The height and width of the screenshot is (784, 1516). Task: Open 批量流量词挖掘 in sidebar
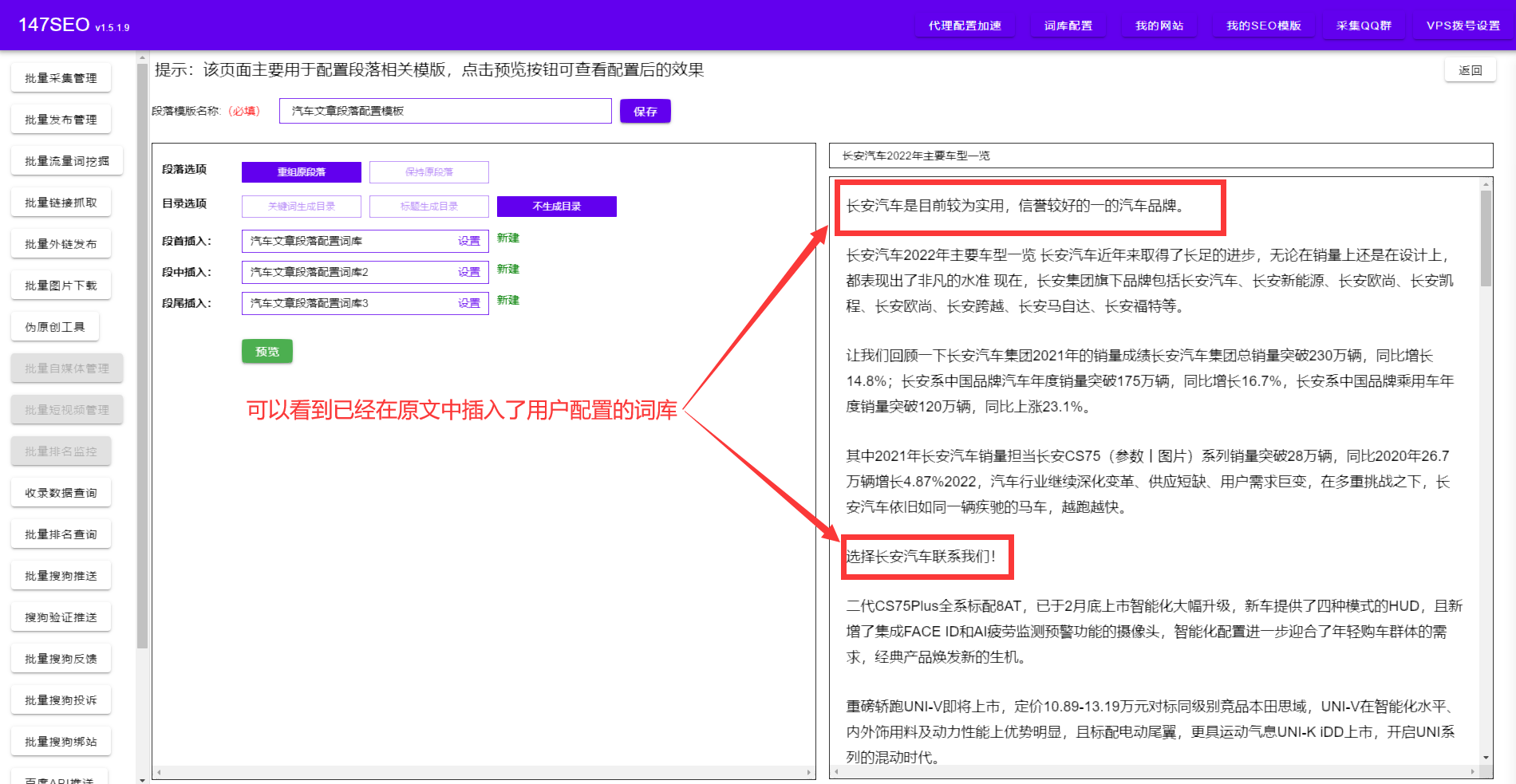pos(67,161)
